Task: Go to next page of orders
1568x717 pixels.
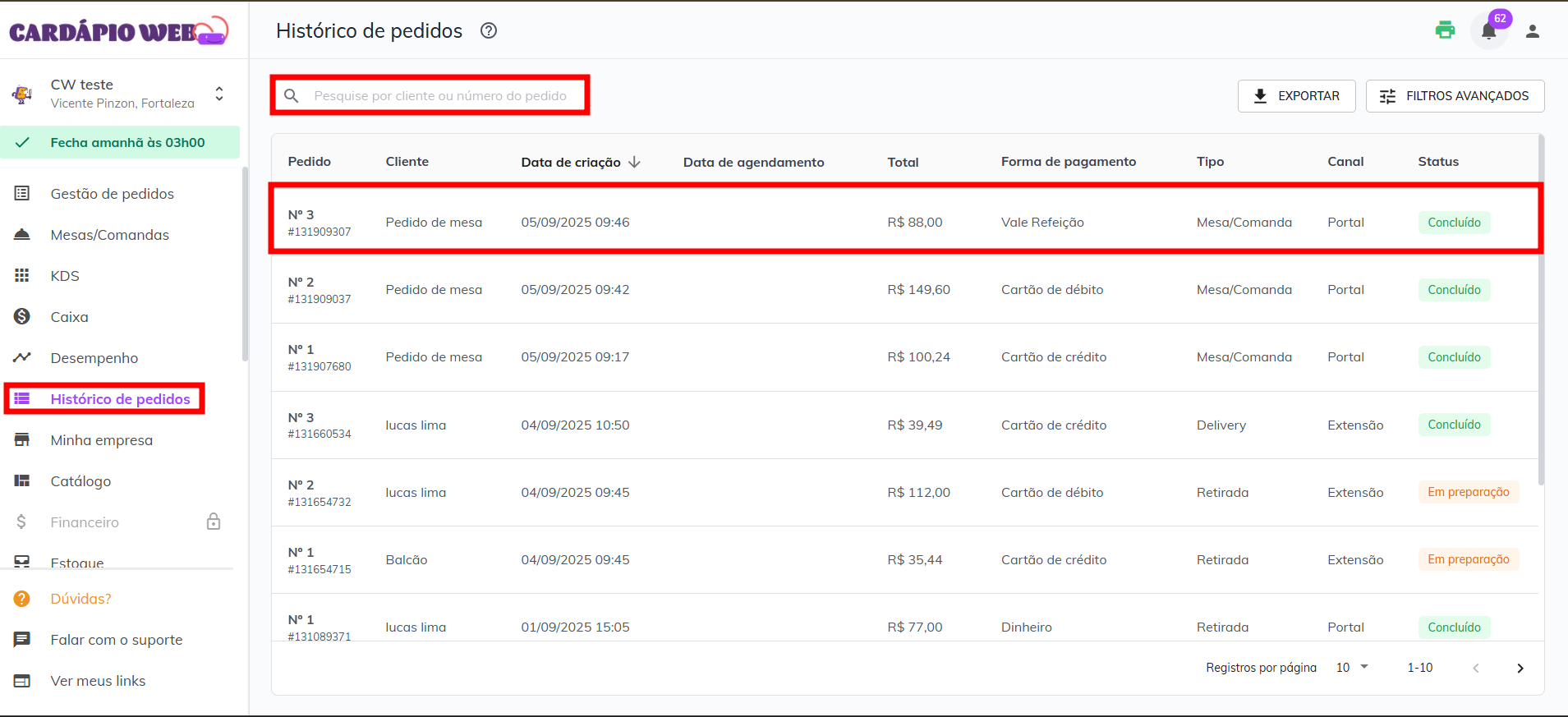Action: click(1520, 668)
